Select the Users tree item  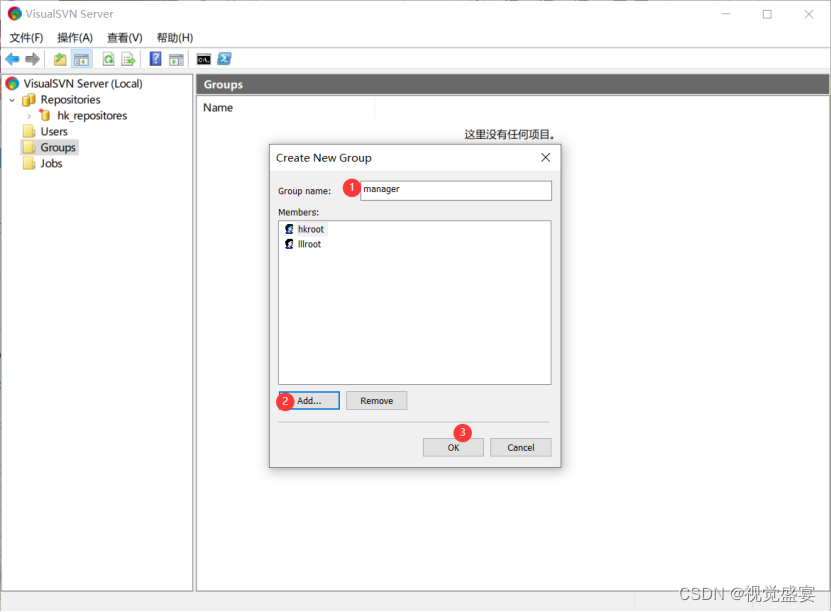(x=54, y=131)
